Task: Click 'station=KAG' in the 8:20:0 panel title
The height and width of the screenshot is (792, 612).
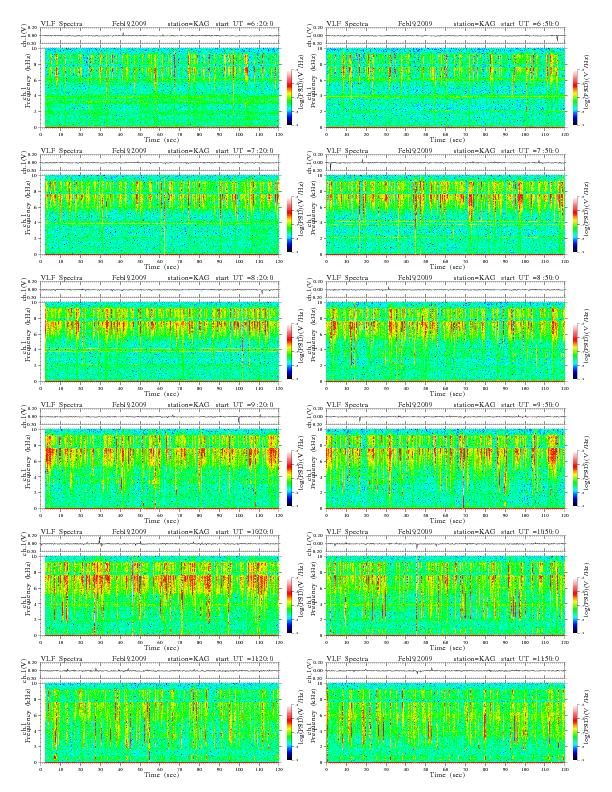Action: coord(188,277)
